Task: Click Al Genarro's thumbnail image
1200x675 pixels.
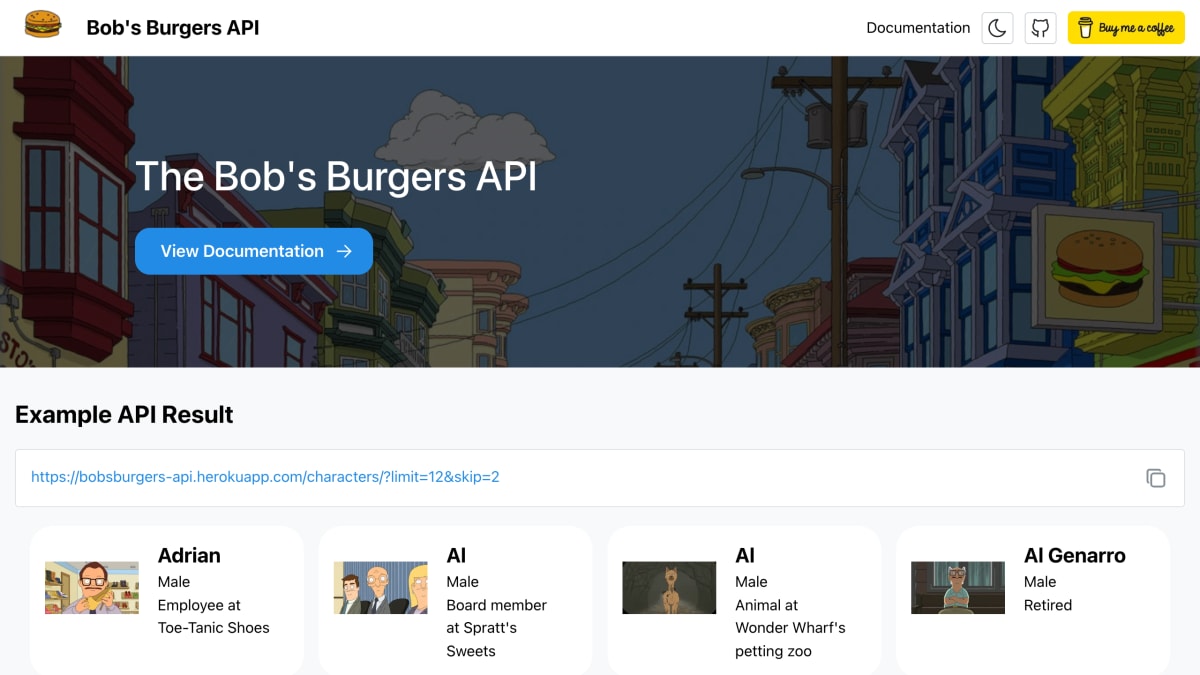Action: [x=958, y=588]
